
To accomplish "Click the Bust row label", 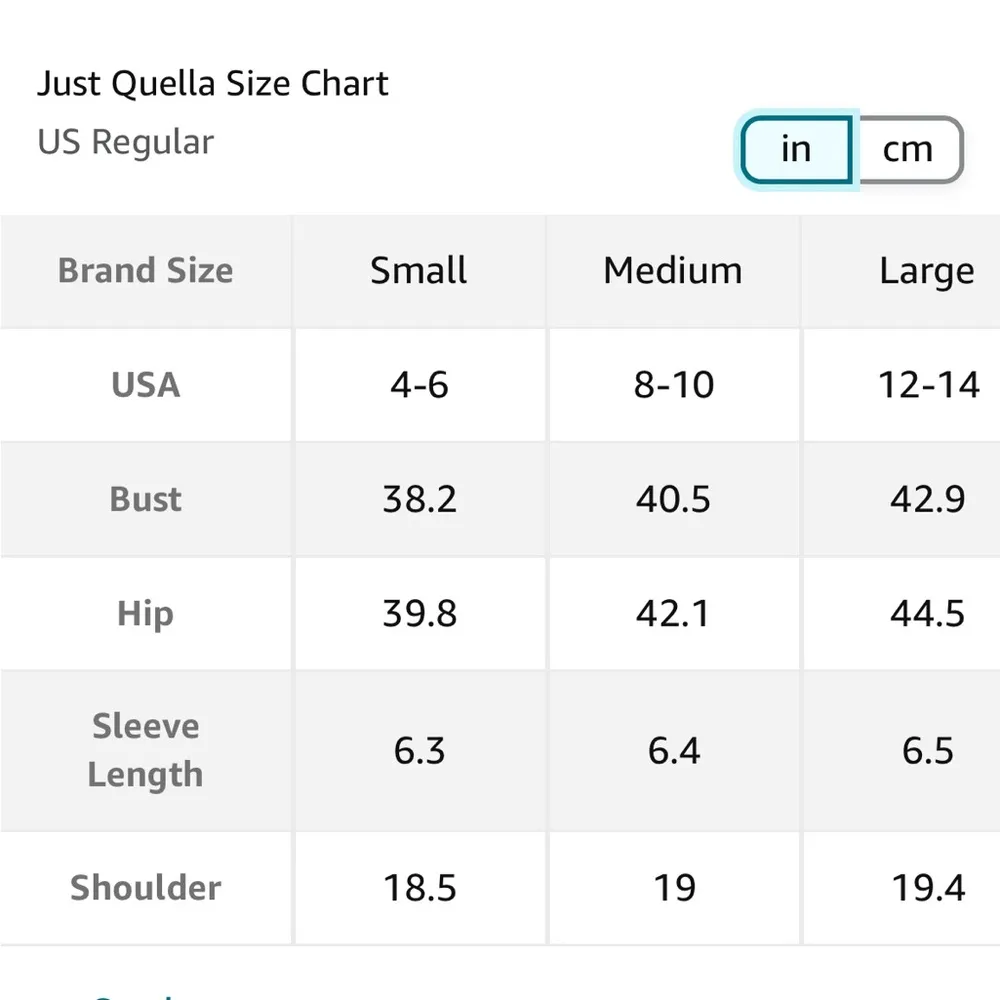I will [146, 499].
